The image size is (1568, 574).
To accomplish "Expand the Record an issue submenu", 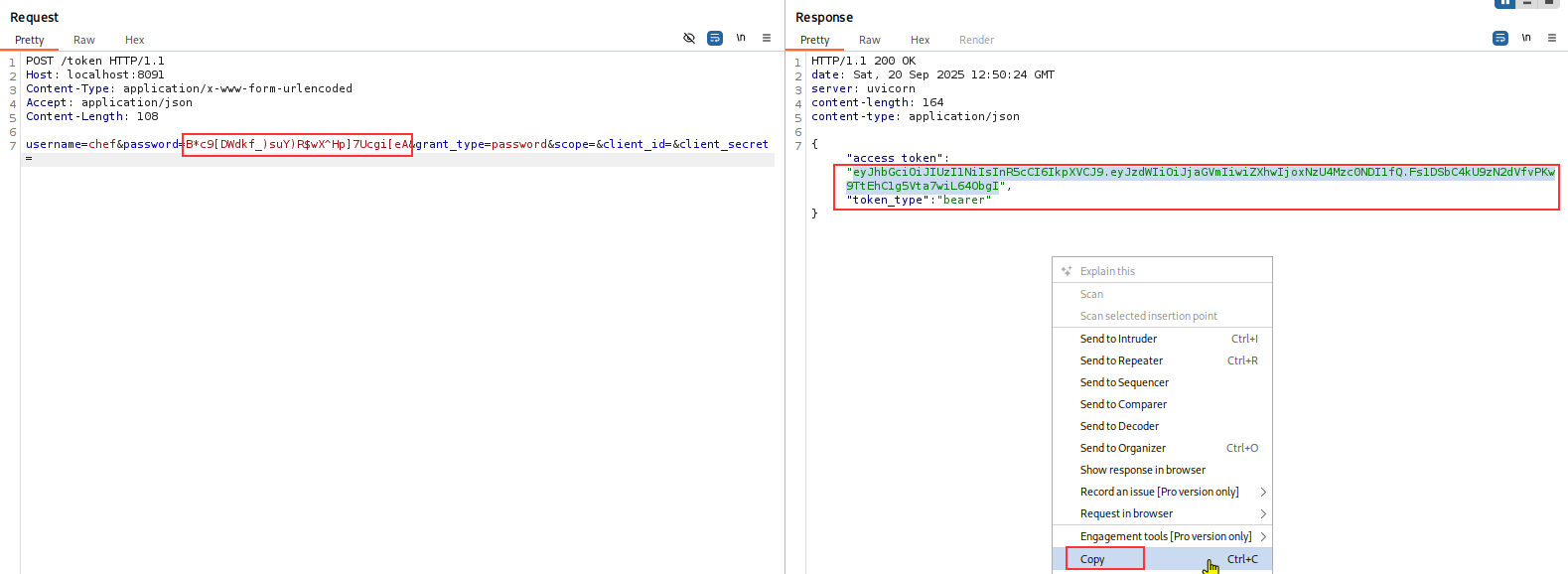I will [1263, 492].
